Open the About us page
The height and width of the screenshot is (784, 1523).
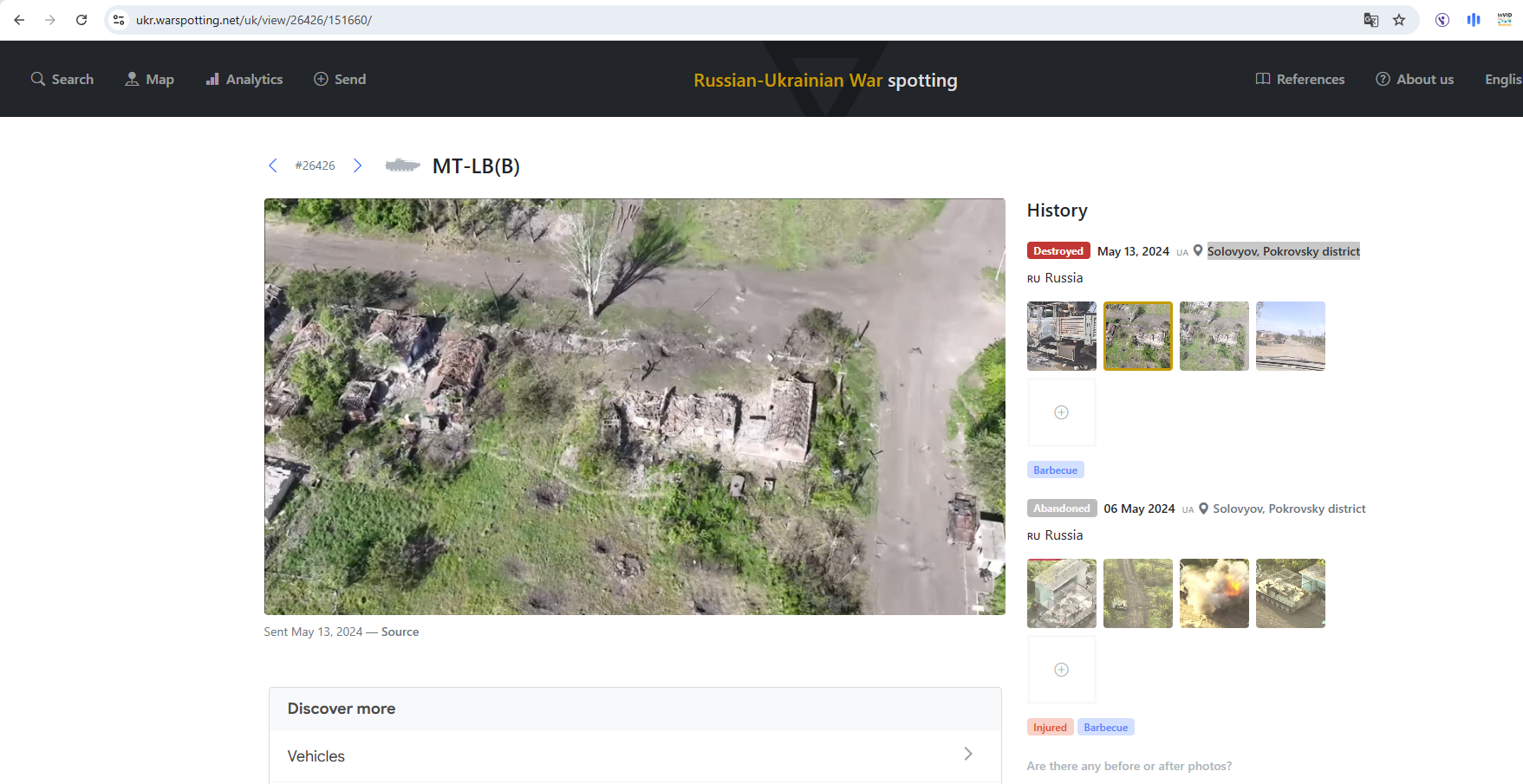click(x=1415, y=79)
